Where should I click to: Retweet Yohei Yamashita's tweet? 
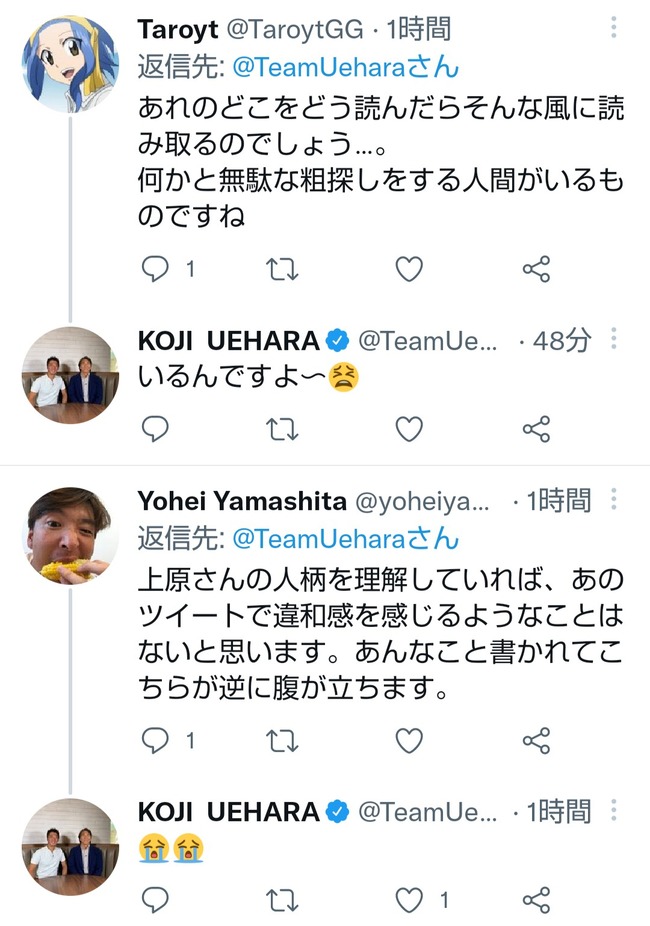point(282,740)
